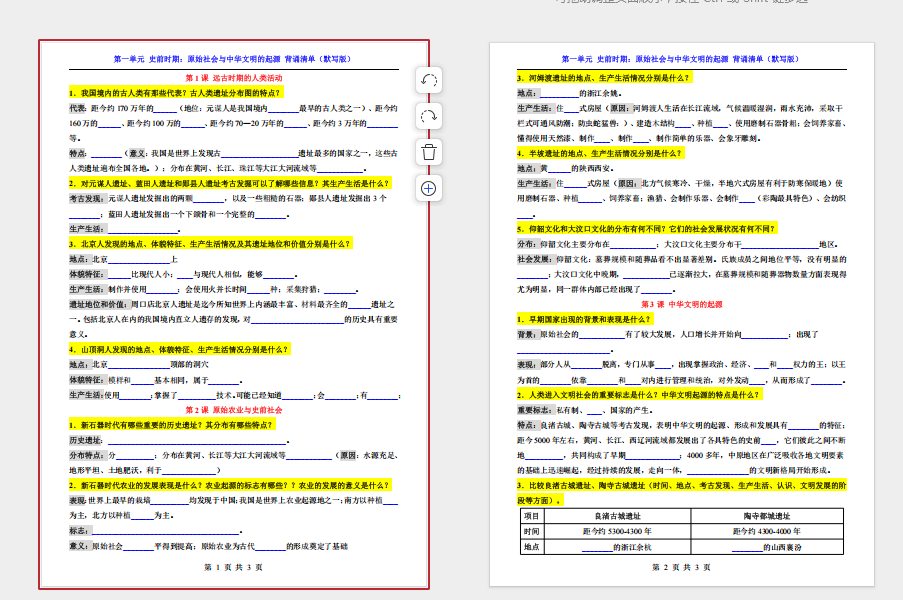Insert a new page using plus icon
903x600 pixels.
[x=428, y=188]
